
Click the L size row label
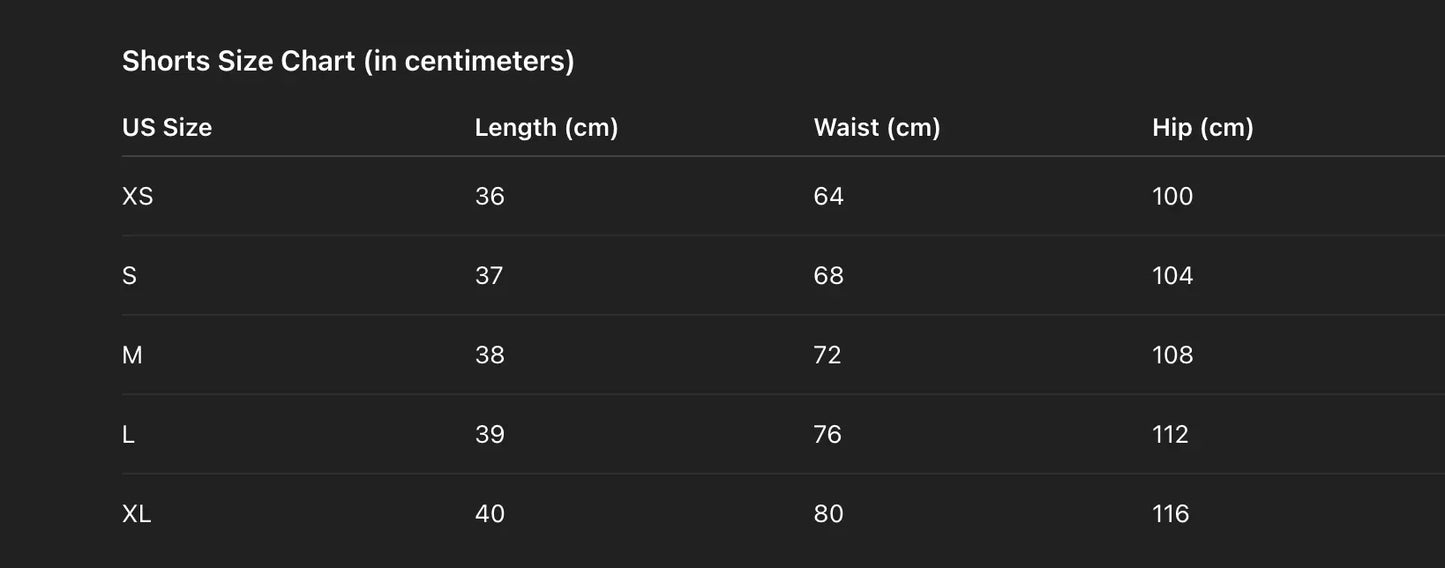click(128, 434)
